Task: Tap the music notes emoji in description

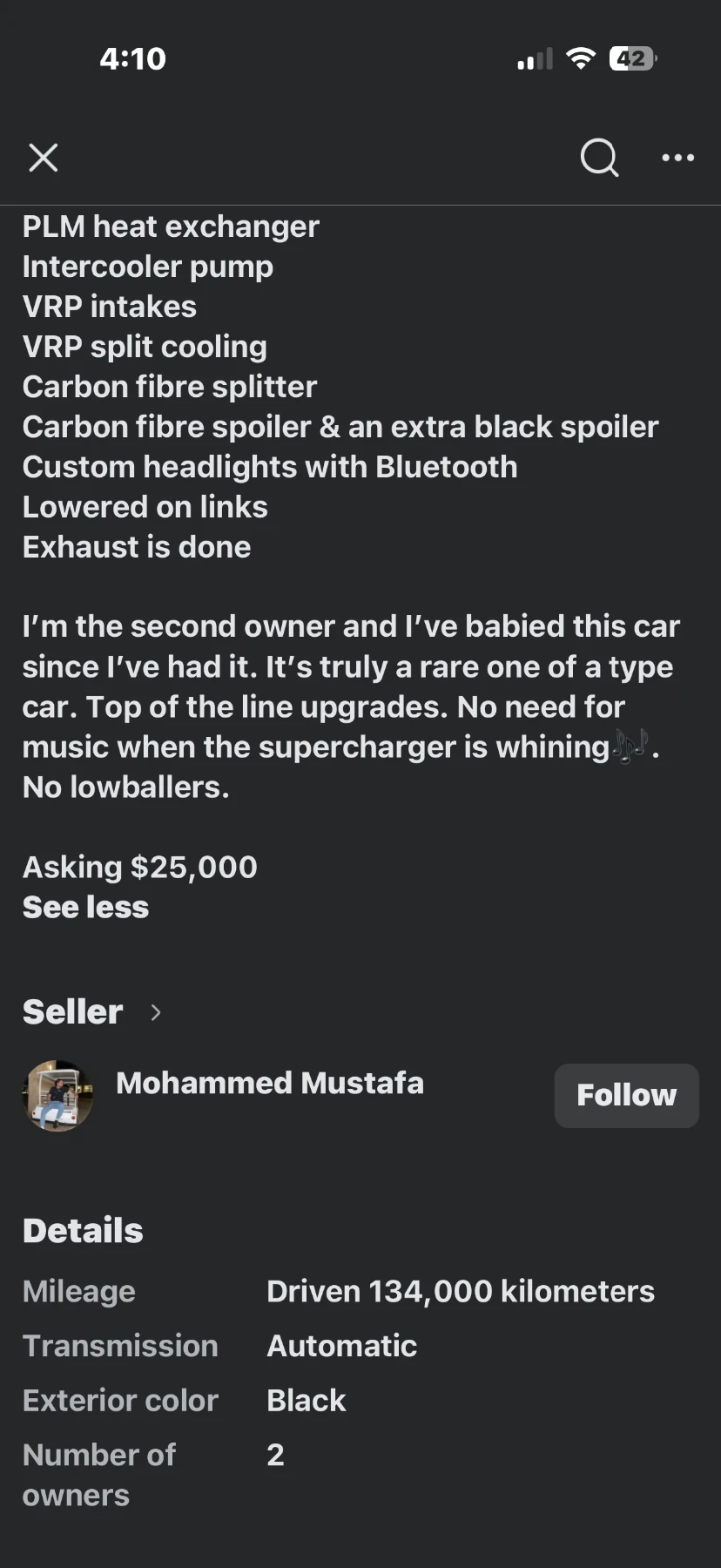Action: [x=630, y=747]
